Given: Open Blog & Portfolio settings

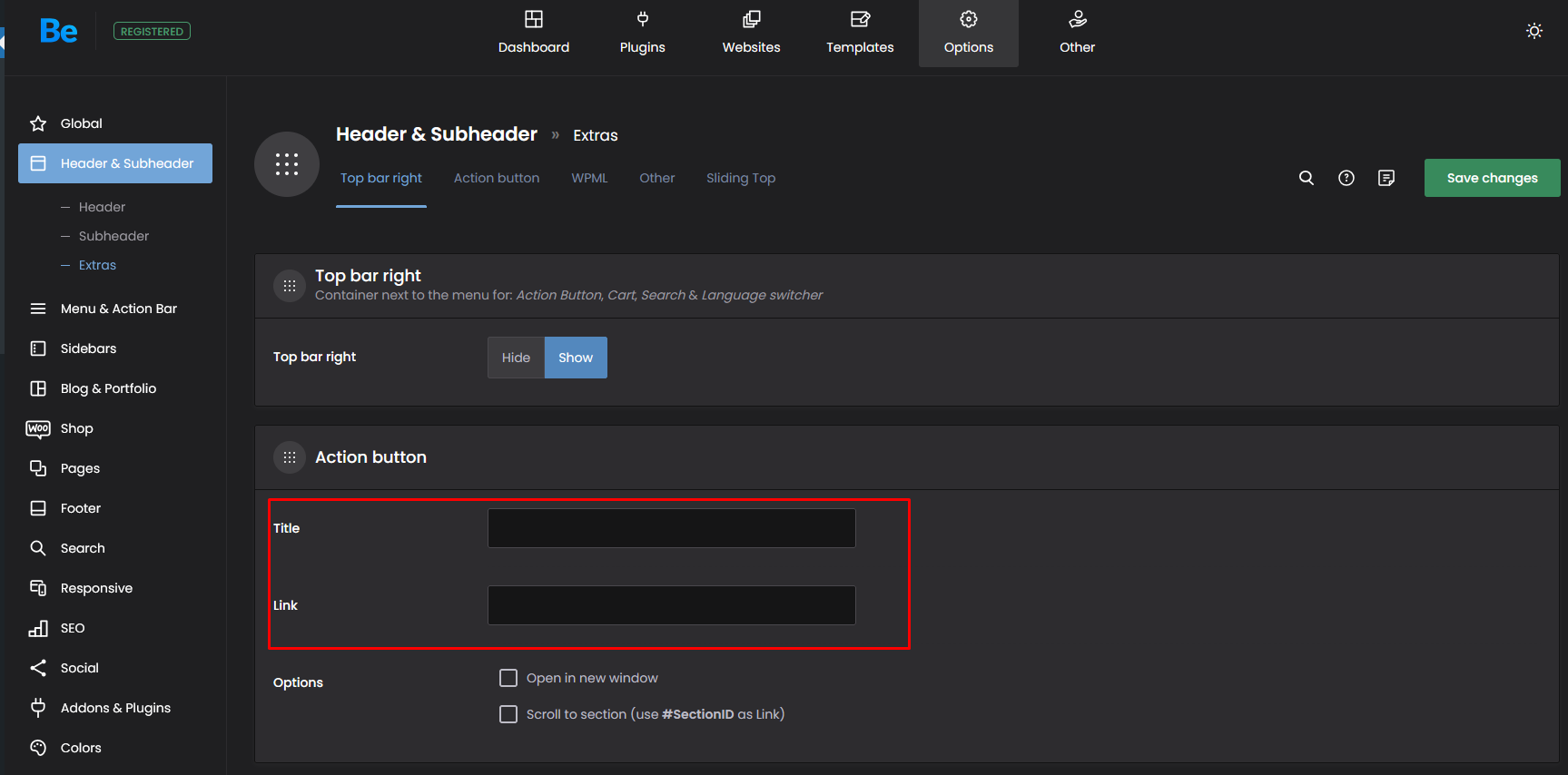Looking at the screenshot, I should tap(115, 388).
